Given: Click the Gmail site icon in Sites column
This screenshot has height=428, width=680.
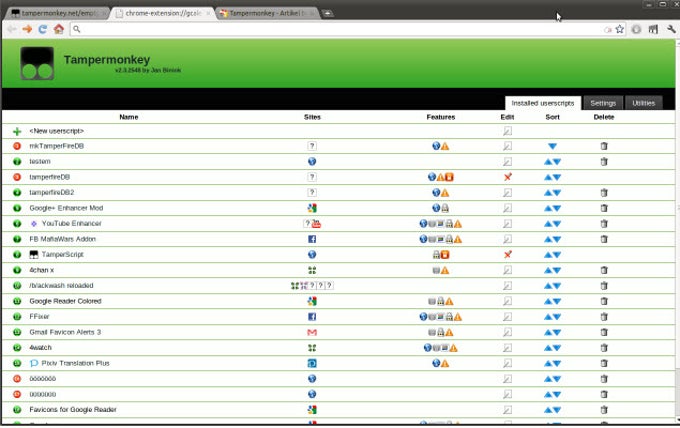Looking at the screenshot, I should click(x=312, y=333).
